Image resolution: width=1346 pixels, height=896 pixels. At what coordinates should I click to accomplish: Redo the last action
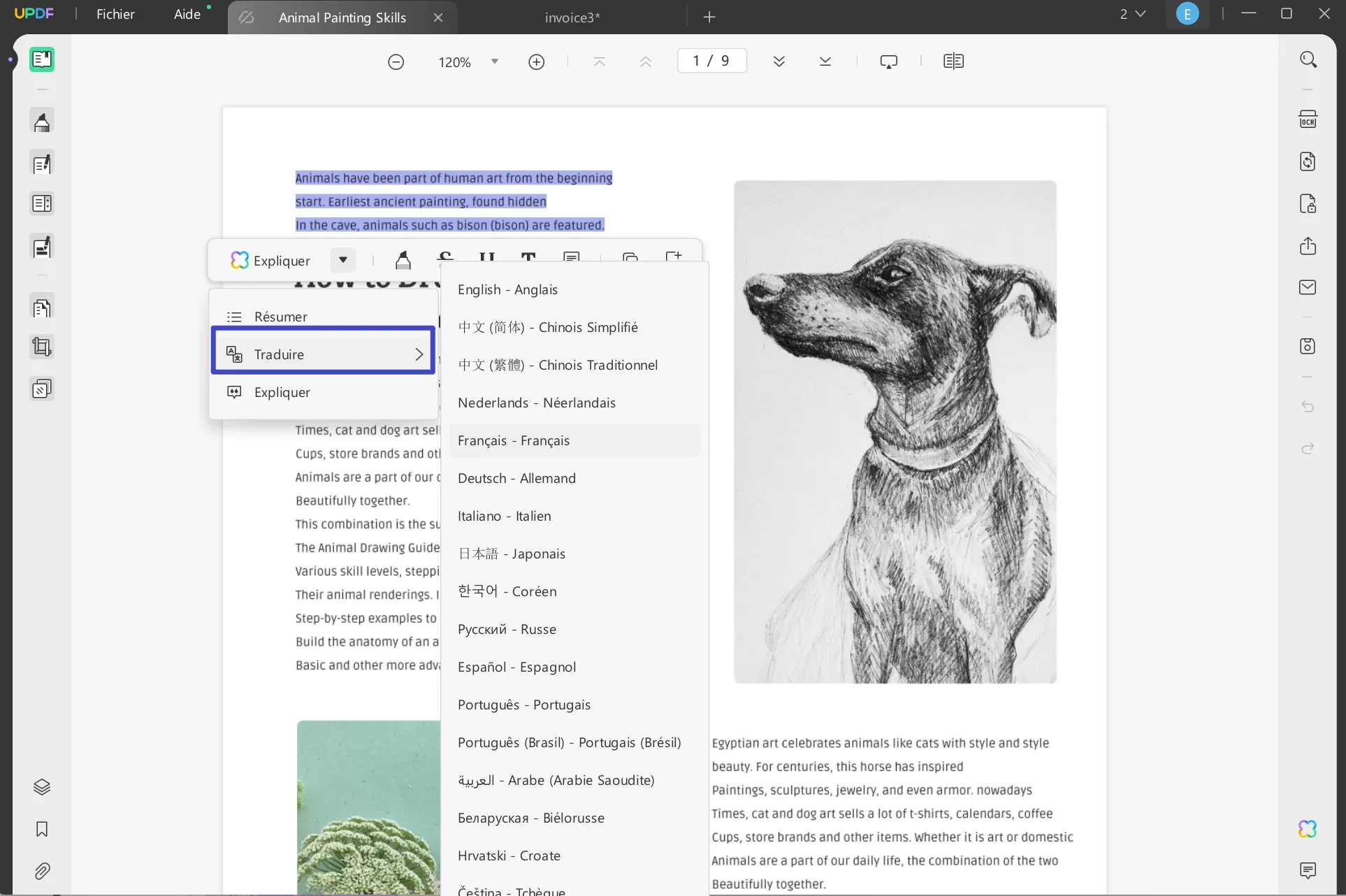tap(1308, 448)
